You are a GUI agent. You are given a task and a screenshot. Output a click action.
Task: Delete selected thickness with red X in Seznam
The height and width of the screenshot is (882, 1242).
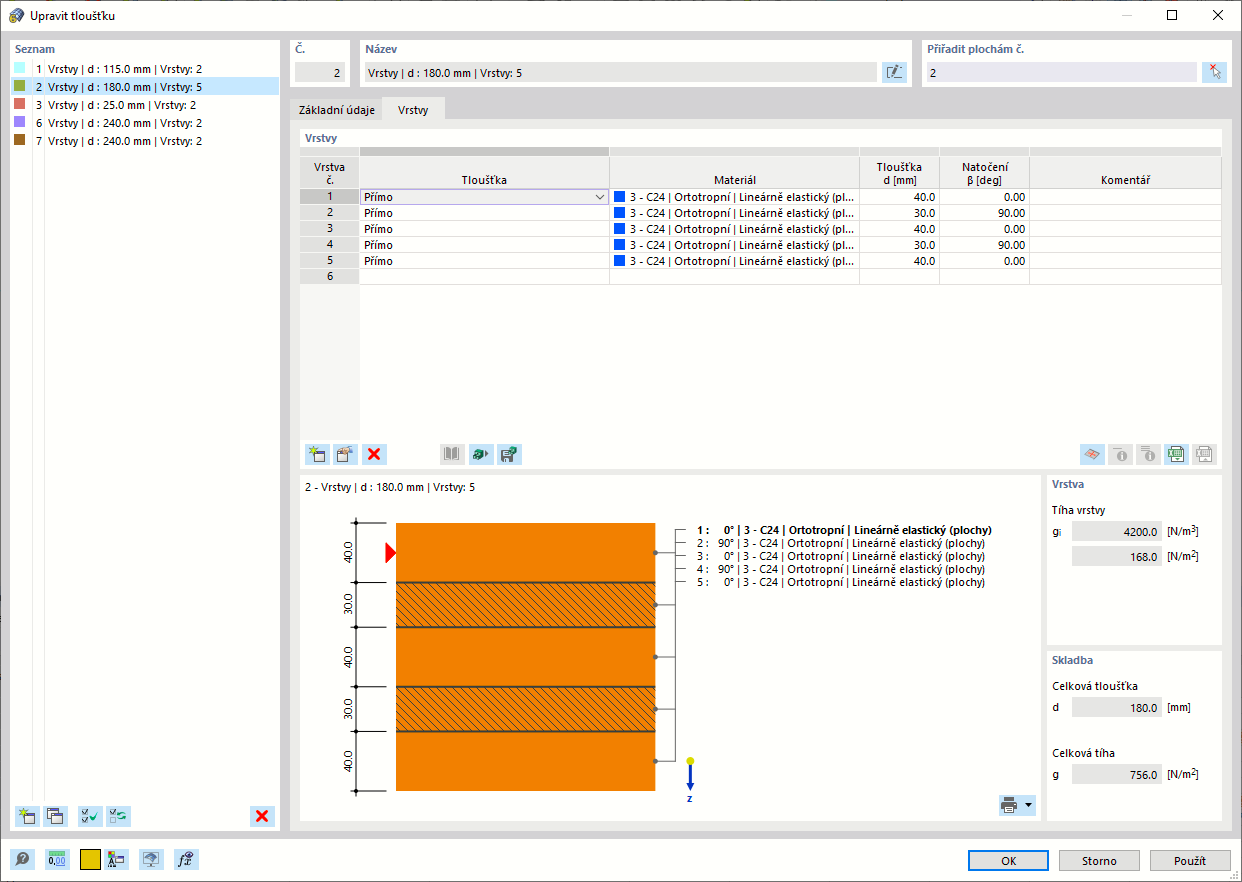262,816
